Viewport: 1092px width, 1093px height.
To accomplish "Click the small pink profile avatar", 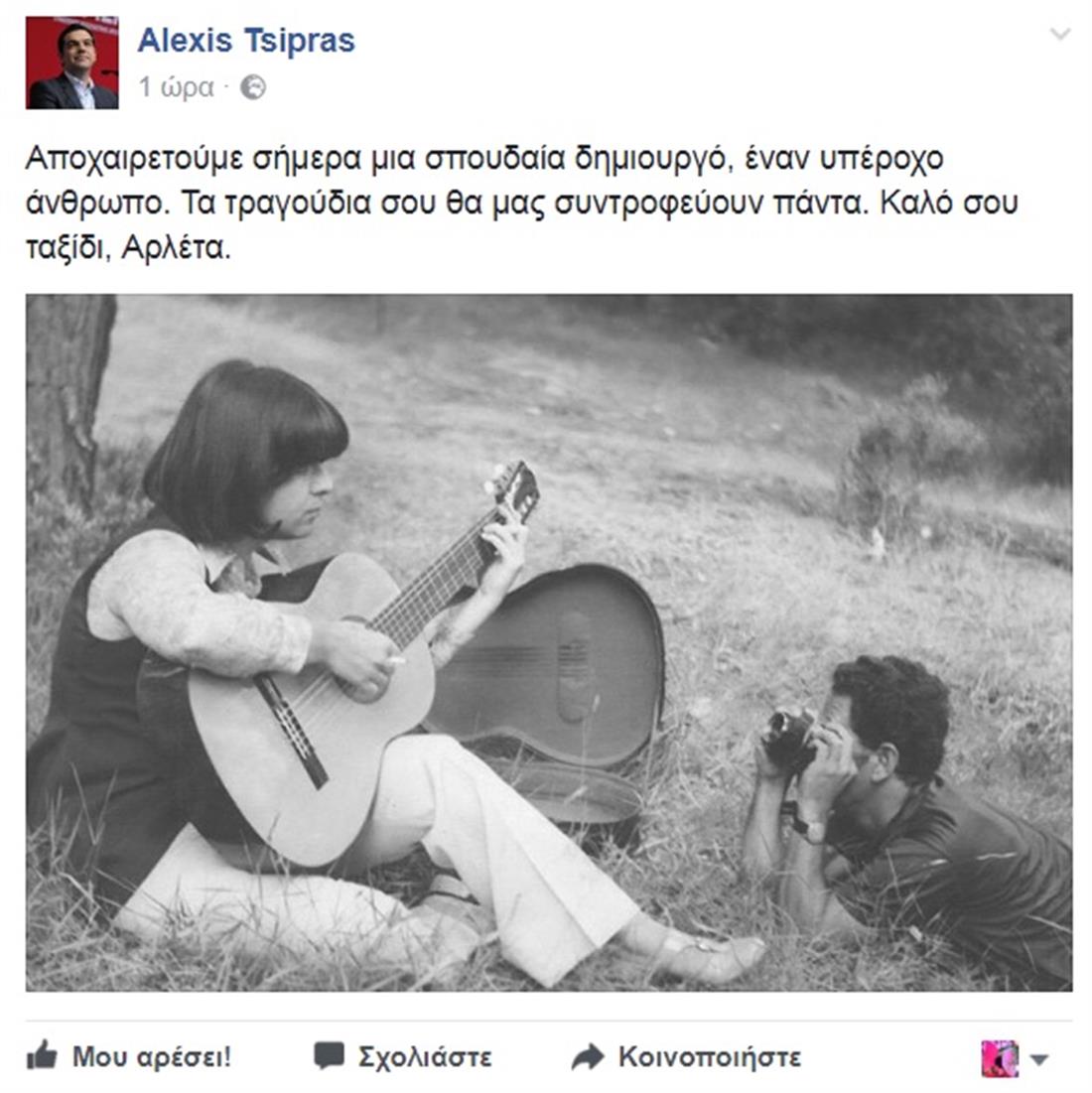I will (x=1000, y=1058).
